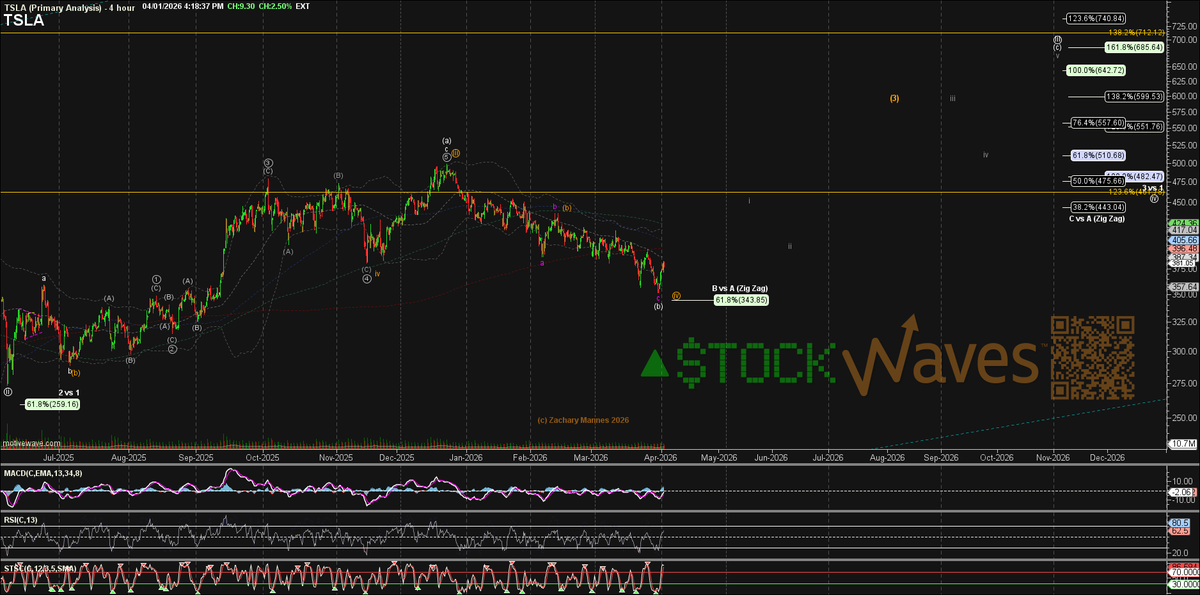Select the 161.8%(685.64) green Fibonacci label
Image resolution: width=1200 pixels, height=595 pixels.
1133,47
